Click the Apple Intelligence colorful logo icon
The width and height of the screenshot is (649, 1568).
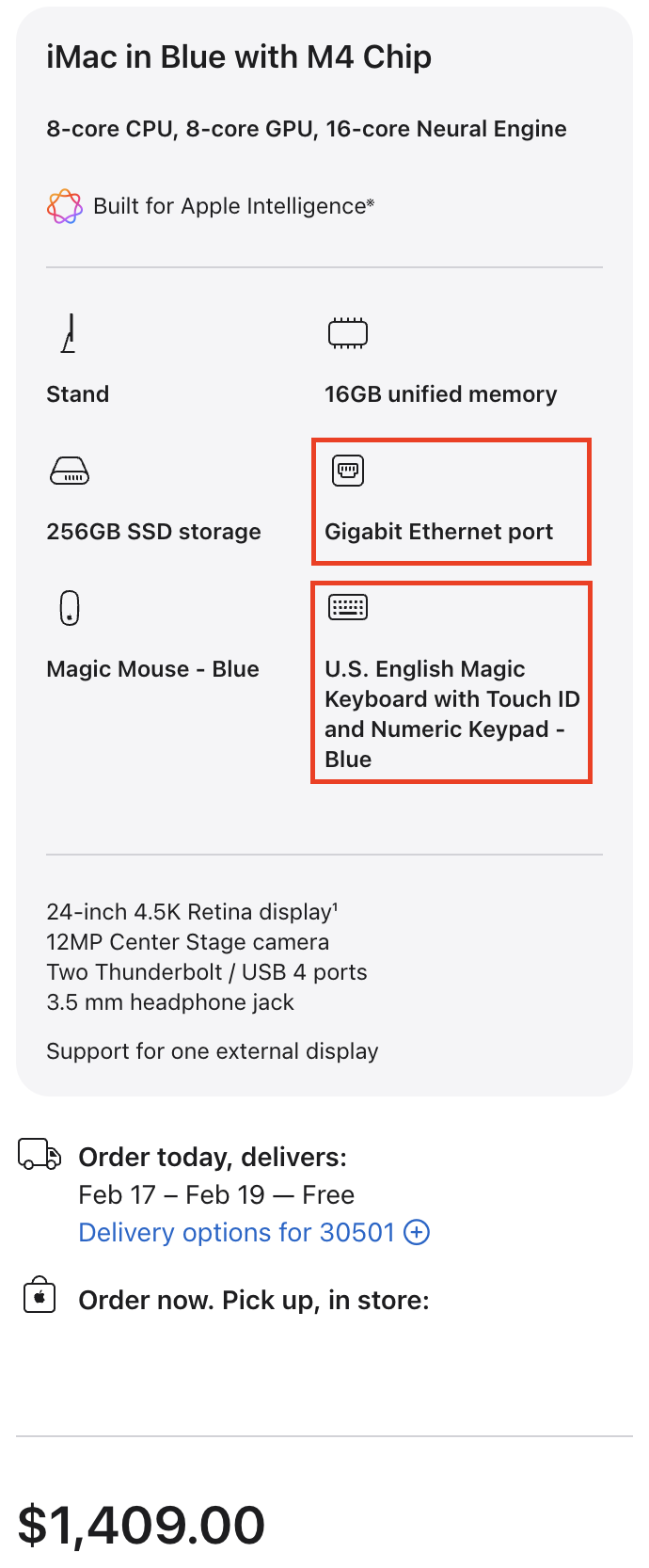pyautogui.click(x=64, y=206)
